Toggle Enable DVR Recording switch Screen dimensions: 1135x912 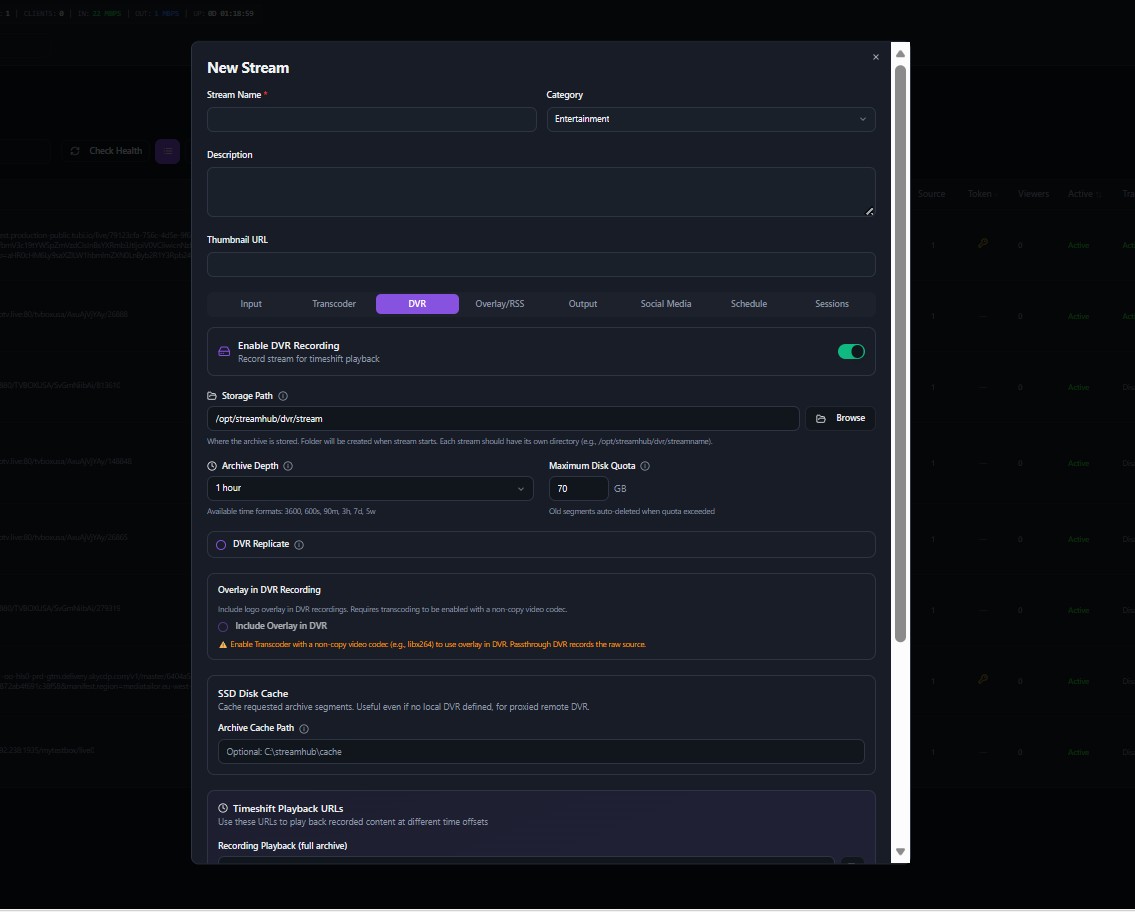[851, 352]
